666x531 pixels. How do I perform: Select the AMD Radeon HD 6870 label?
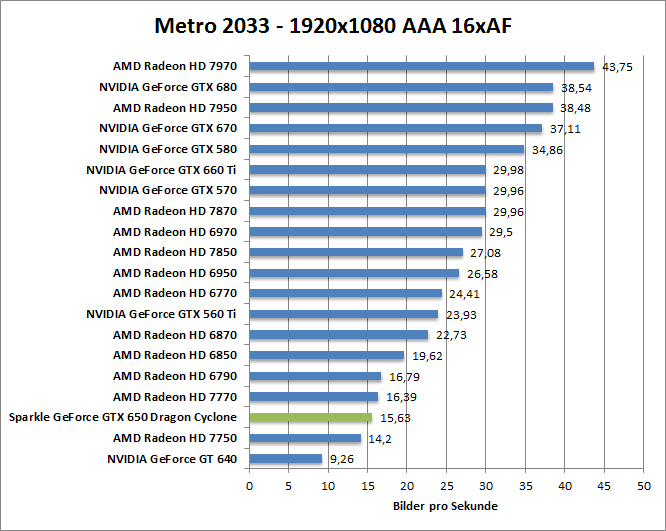[175, 335]
